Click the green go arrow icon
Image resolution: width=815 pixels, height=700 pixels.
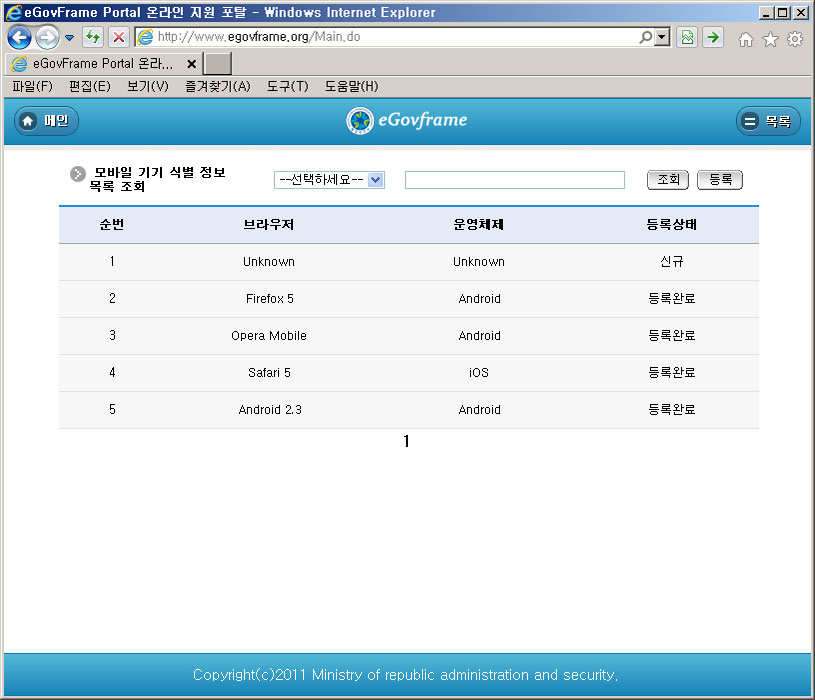click(x=713, y=38)
